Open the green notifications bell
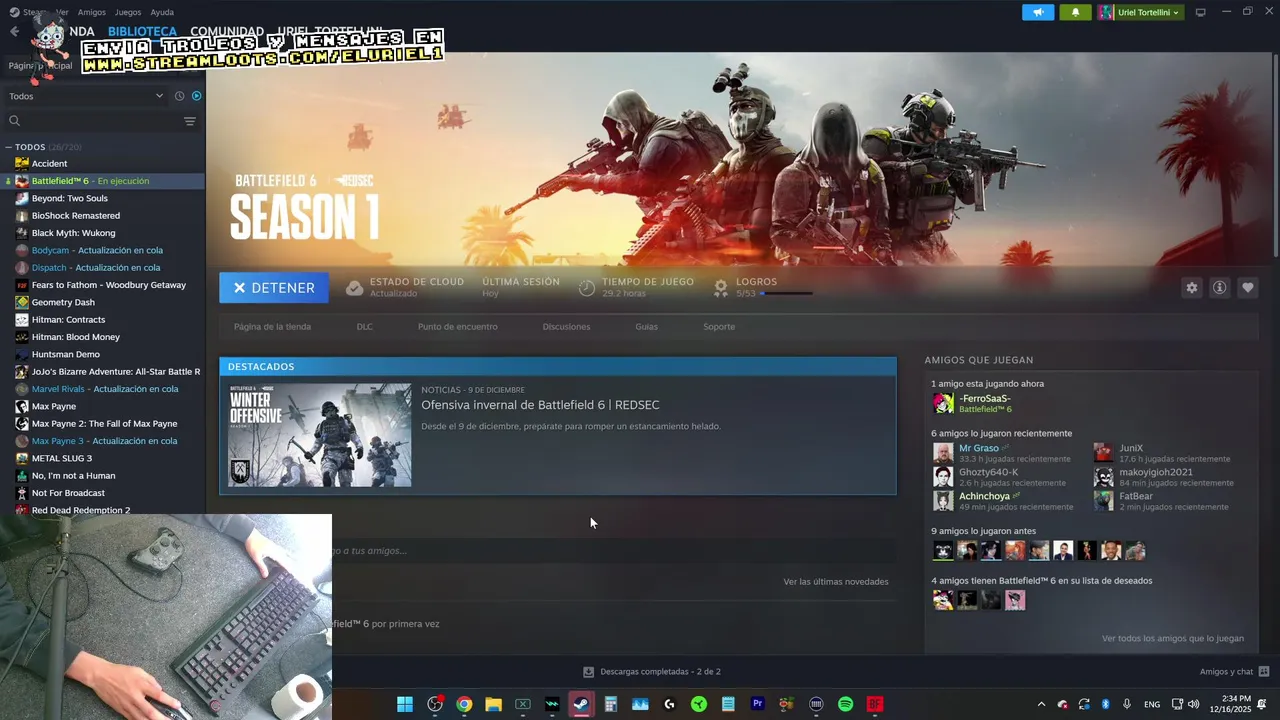Screen dimensions: 1280x720 1075,12
